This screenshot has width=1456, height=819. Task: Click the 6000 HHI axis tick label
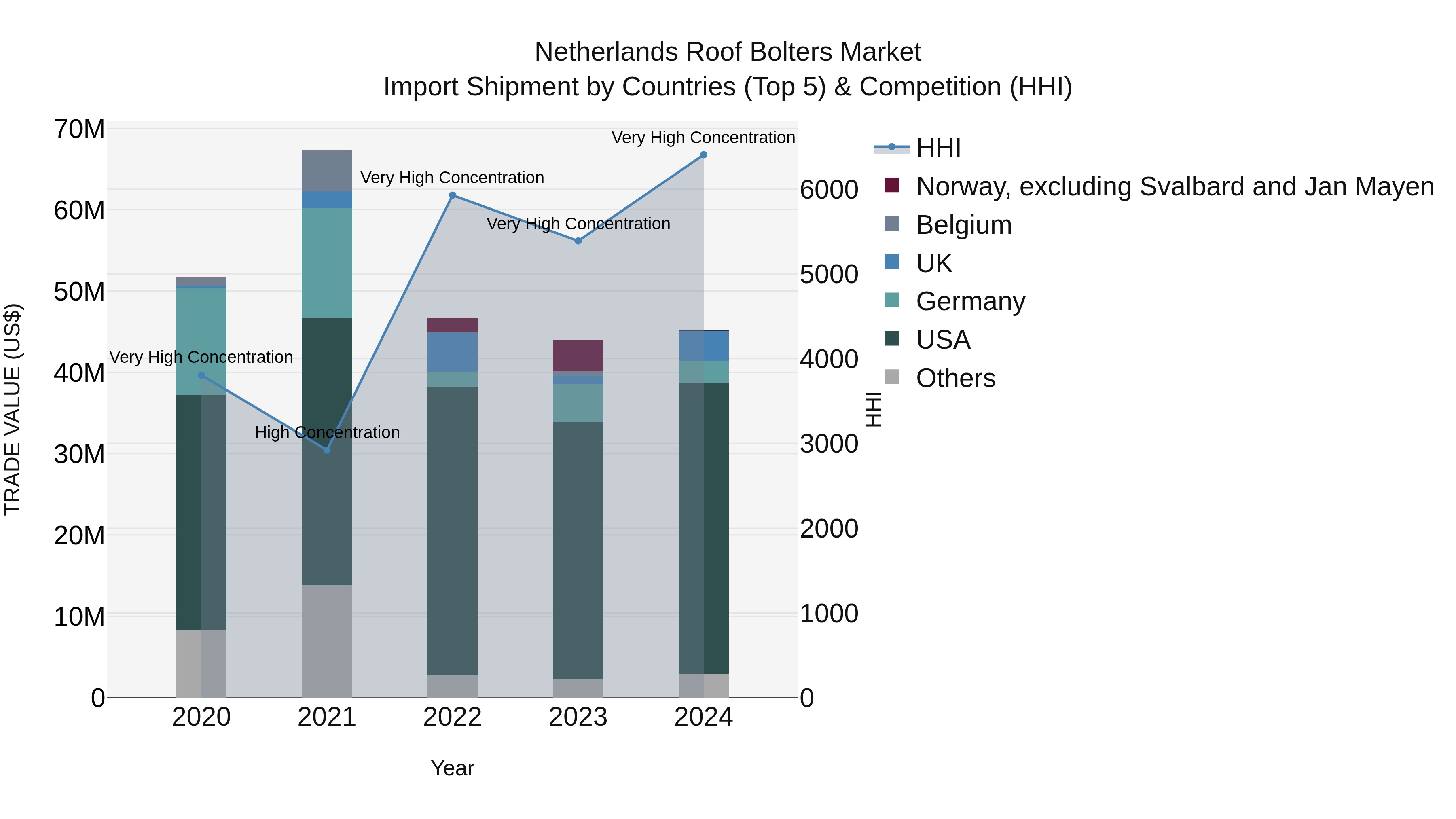click(829, 189)
